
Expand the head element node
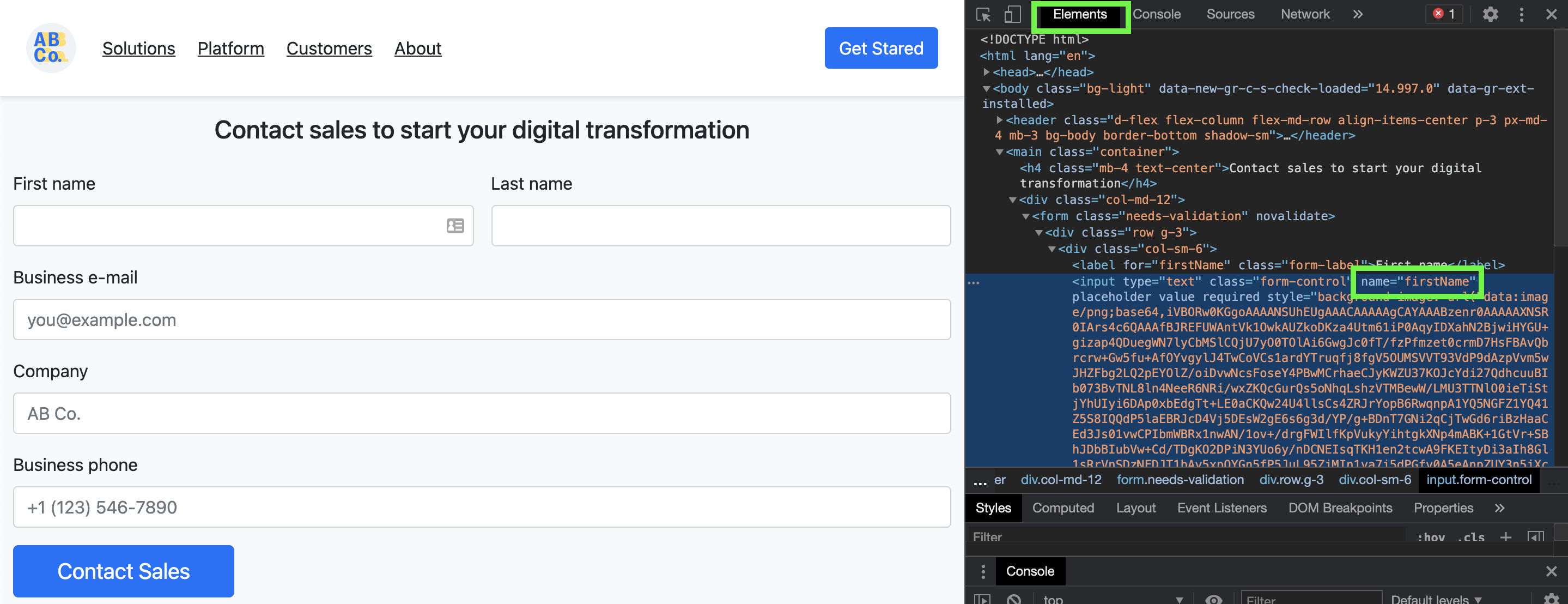(x=986, y=72)
